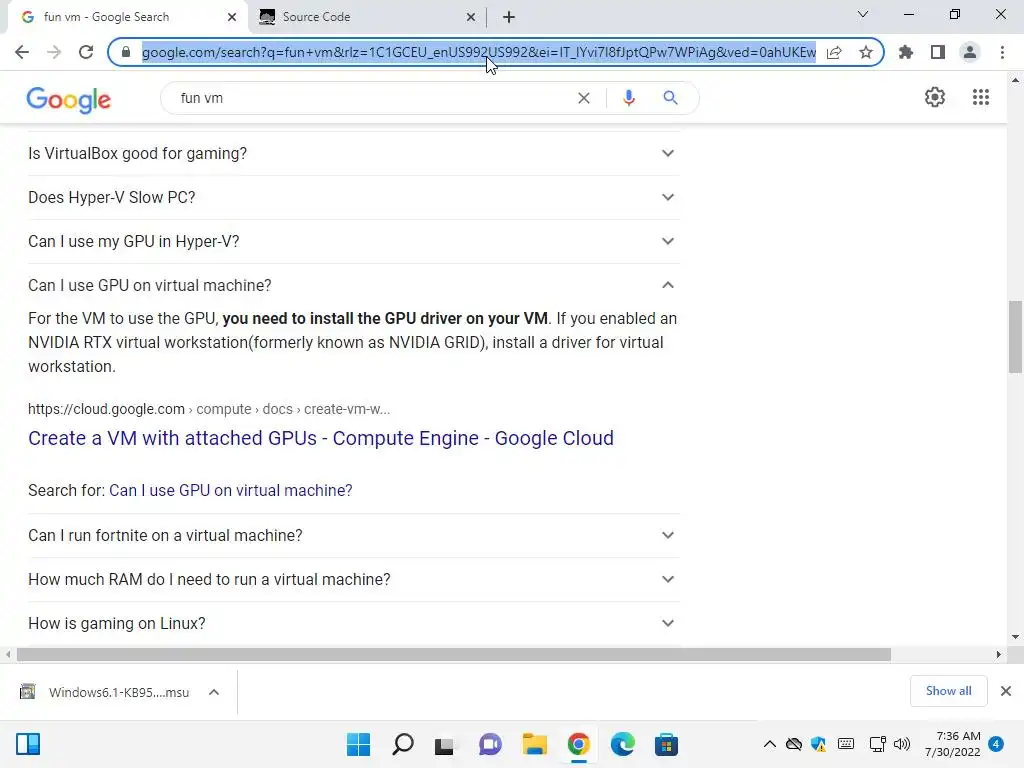Image resolution: width=1024 pixels, height=768 pixels.
Task: Reload the current page
Action: coord(86,52)
